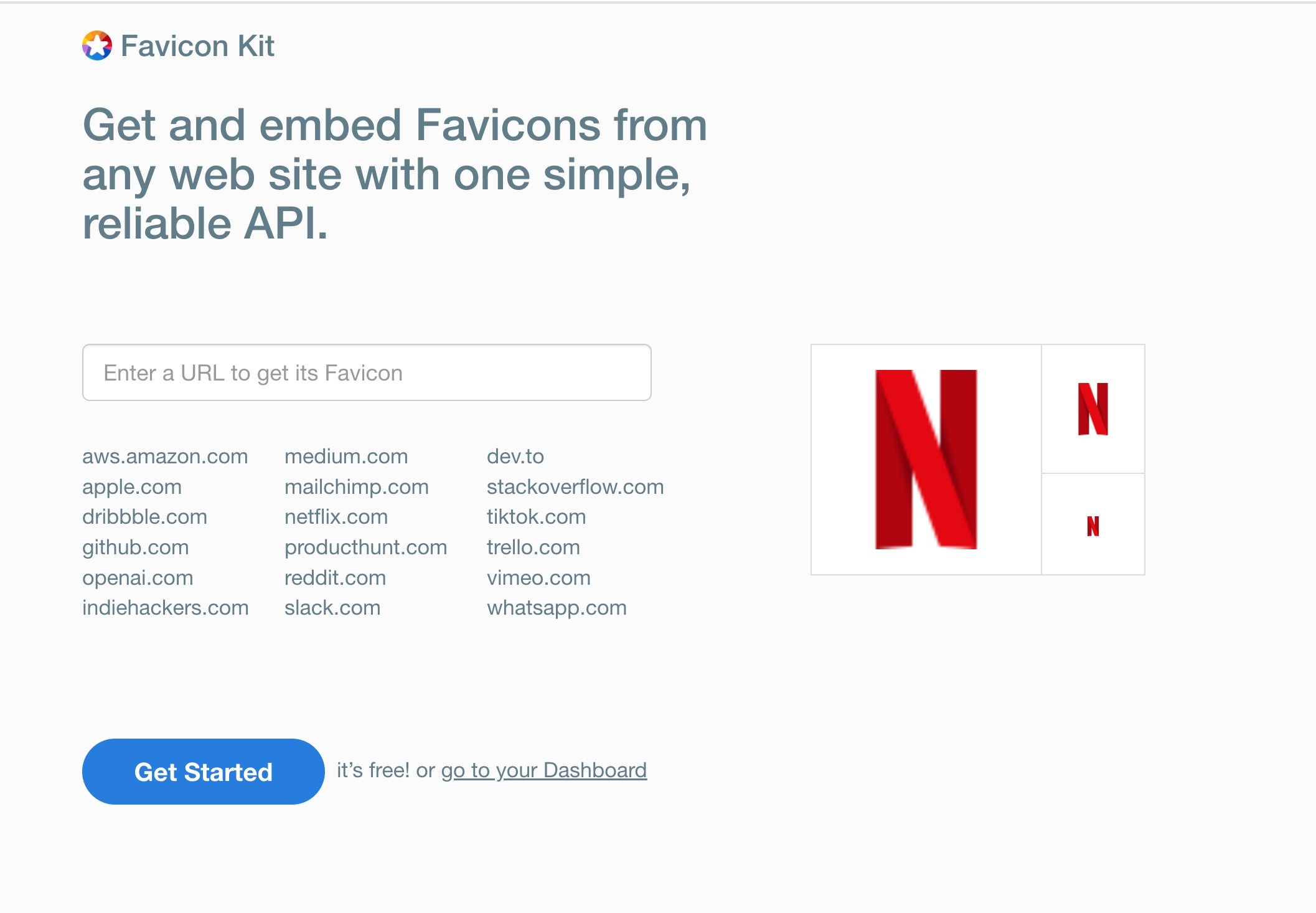
Task: Click the blue Get Started button
Action: pos(204,772)
